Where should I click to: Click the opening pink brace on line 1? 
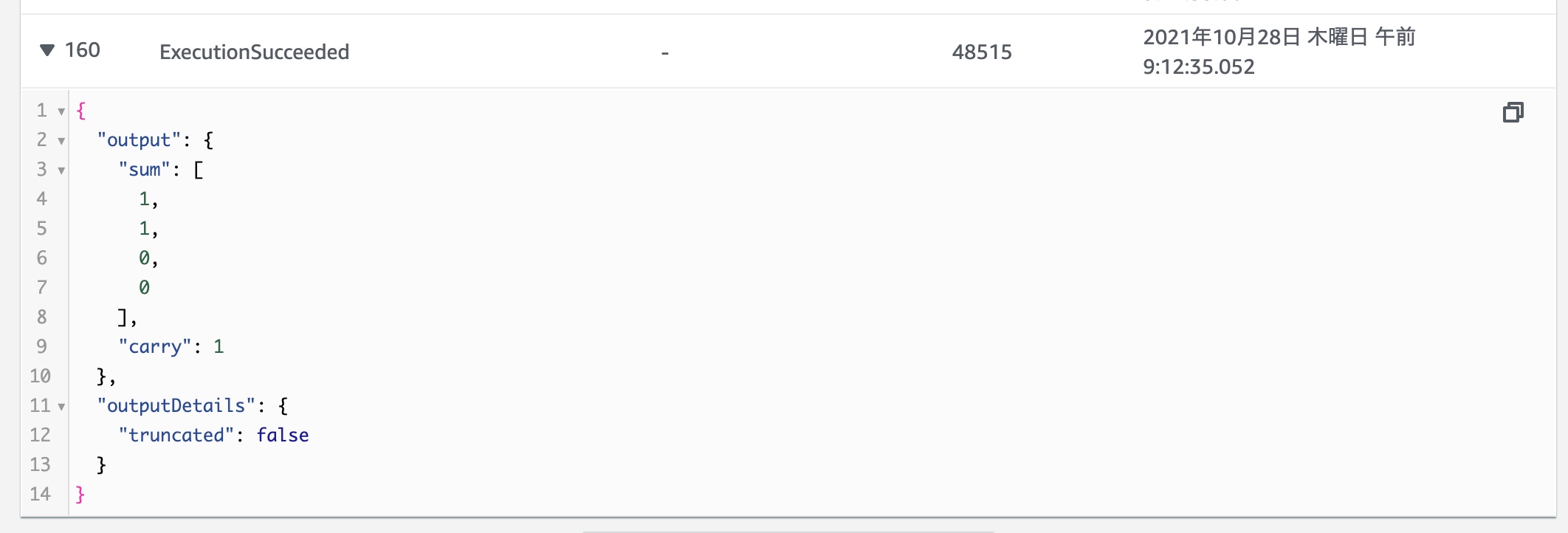pos(81,111)
